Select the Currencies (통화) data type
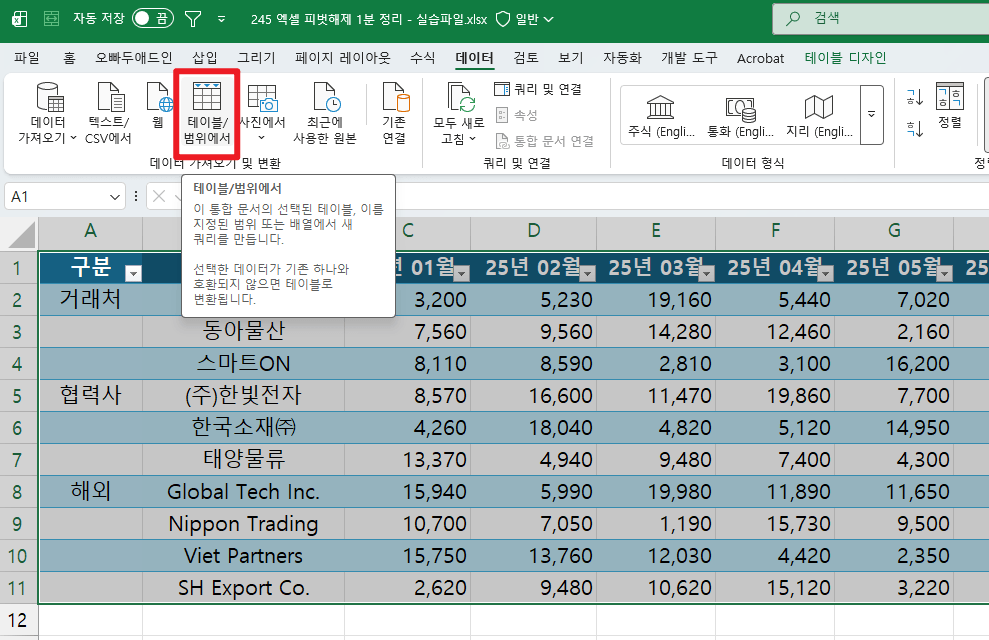Screen dimensions: 989x640 (740, 115)
